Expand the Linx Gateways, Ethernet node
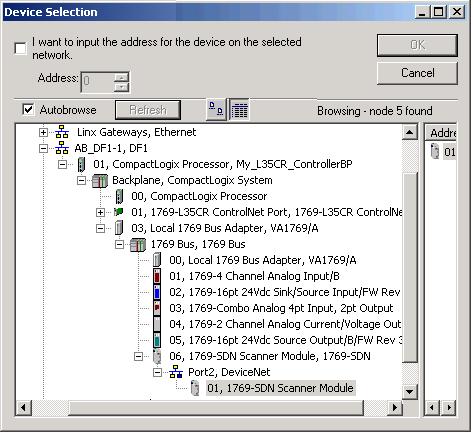473x434 pixels. (x=43, y=132)
